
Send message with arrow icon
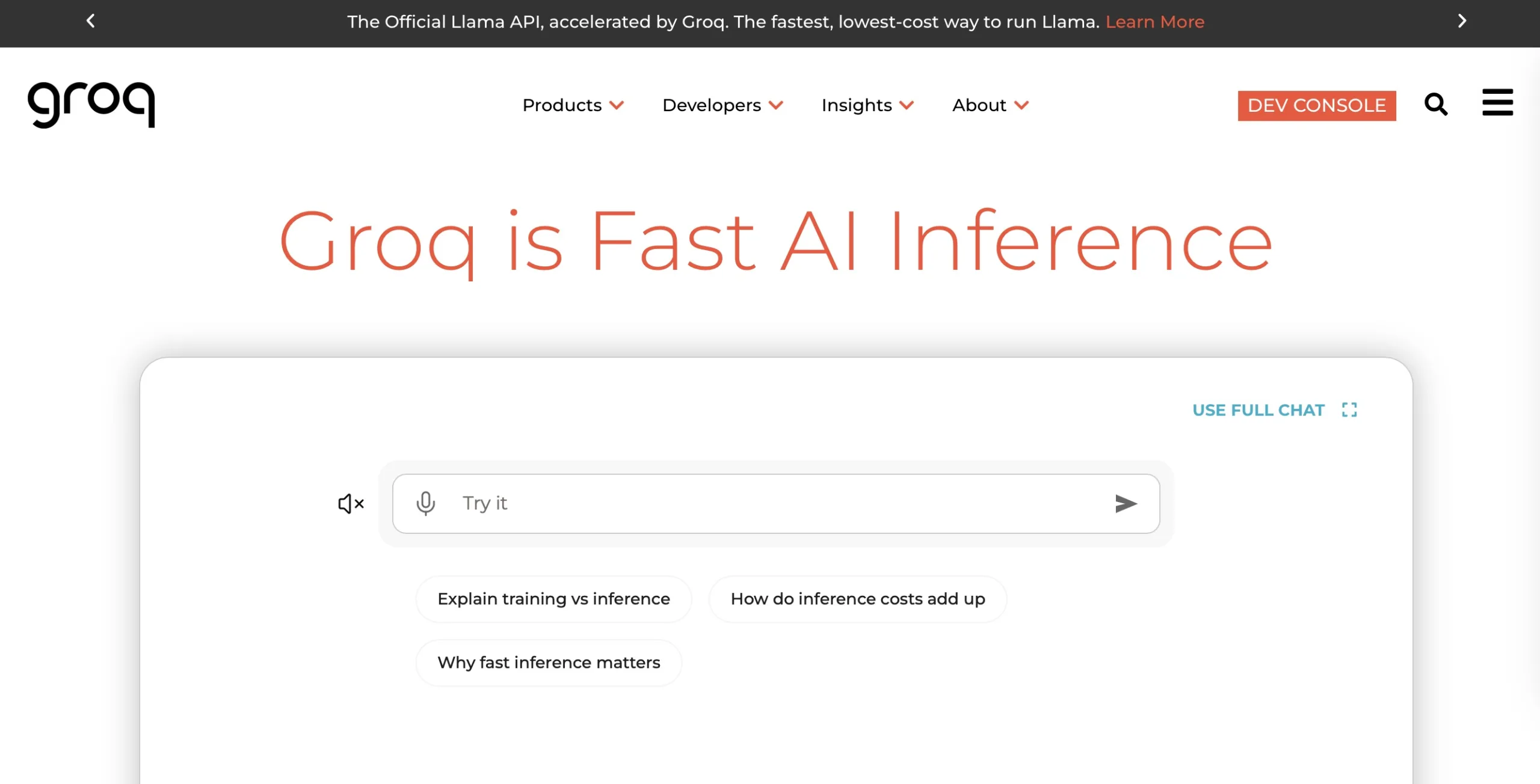pos(1126,504)
